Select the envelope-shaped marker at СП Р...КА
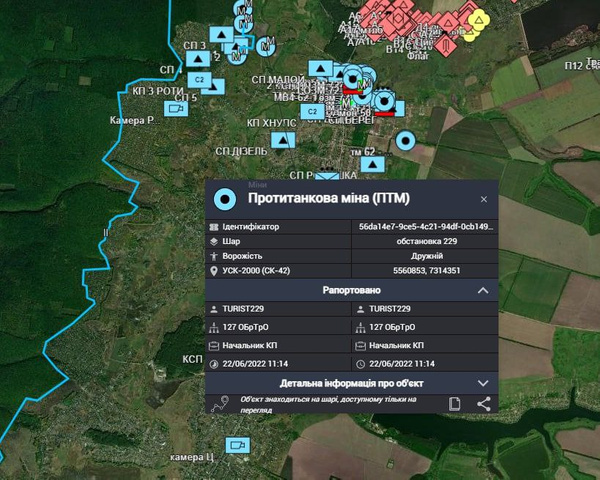 [326, 175]
